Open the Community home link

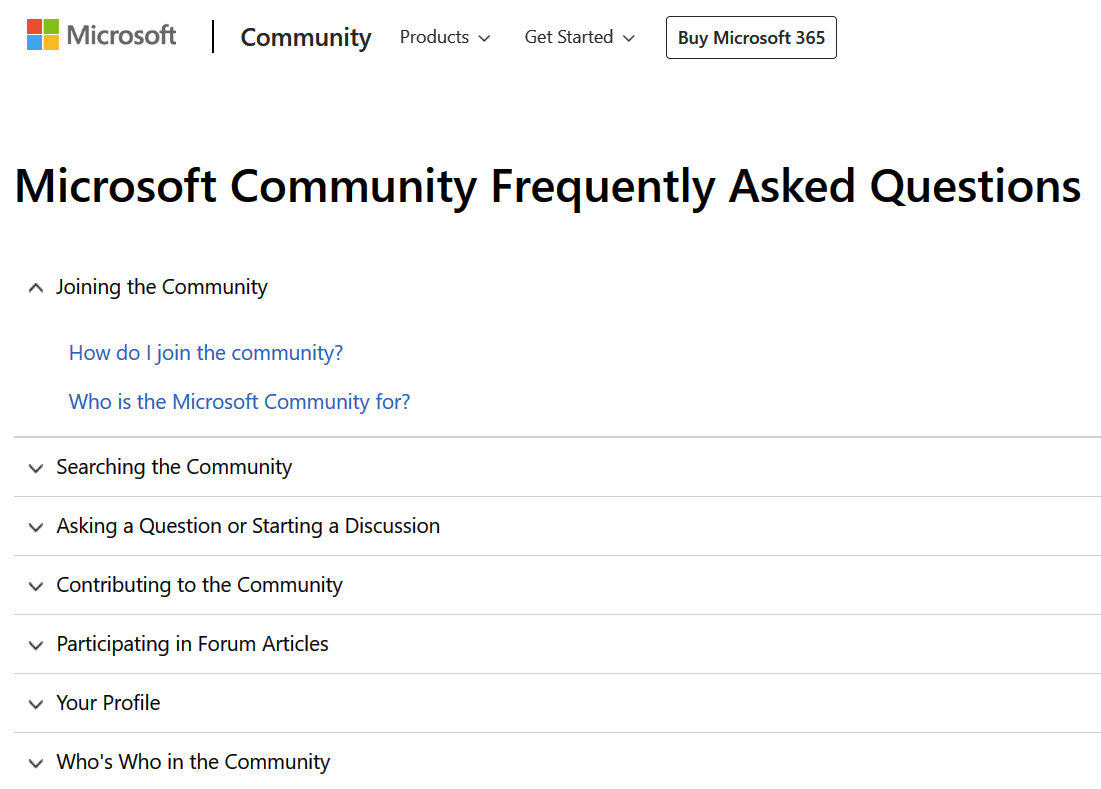coord(305,37)
